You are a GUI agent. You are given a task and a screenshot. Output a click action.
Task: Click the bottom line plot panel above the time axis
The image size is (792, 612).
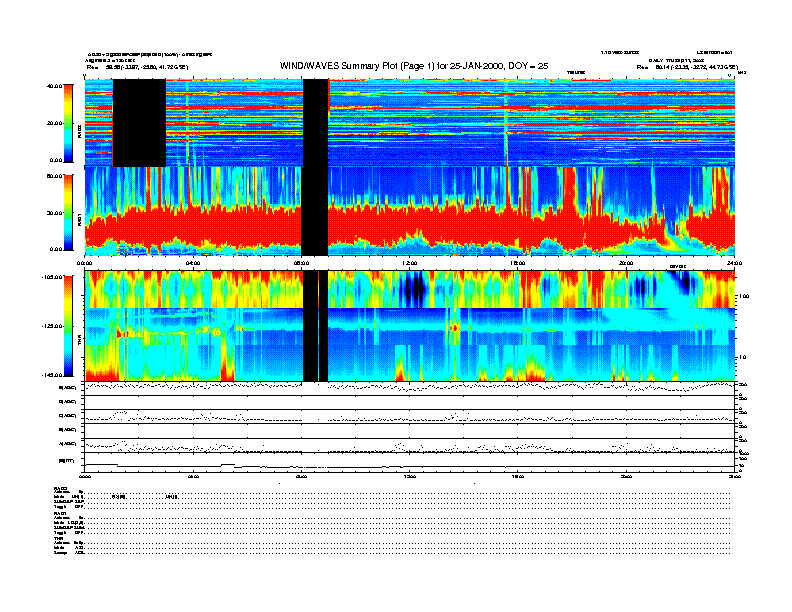point(409,461)
